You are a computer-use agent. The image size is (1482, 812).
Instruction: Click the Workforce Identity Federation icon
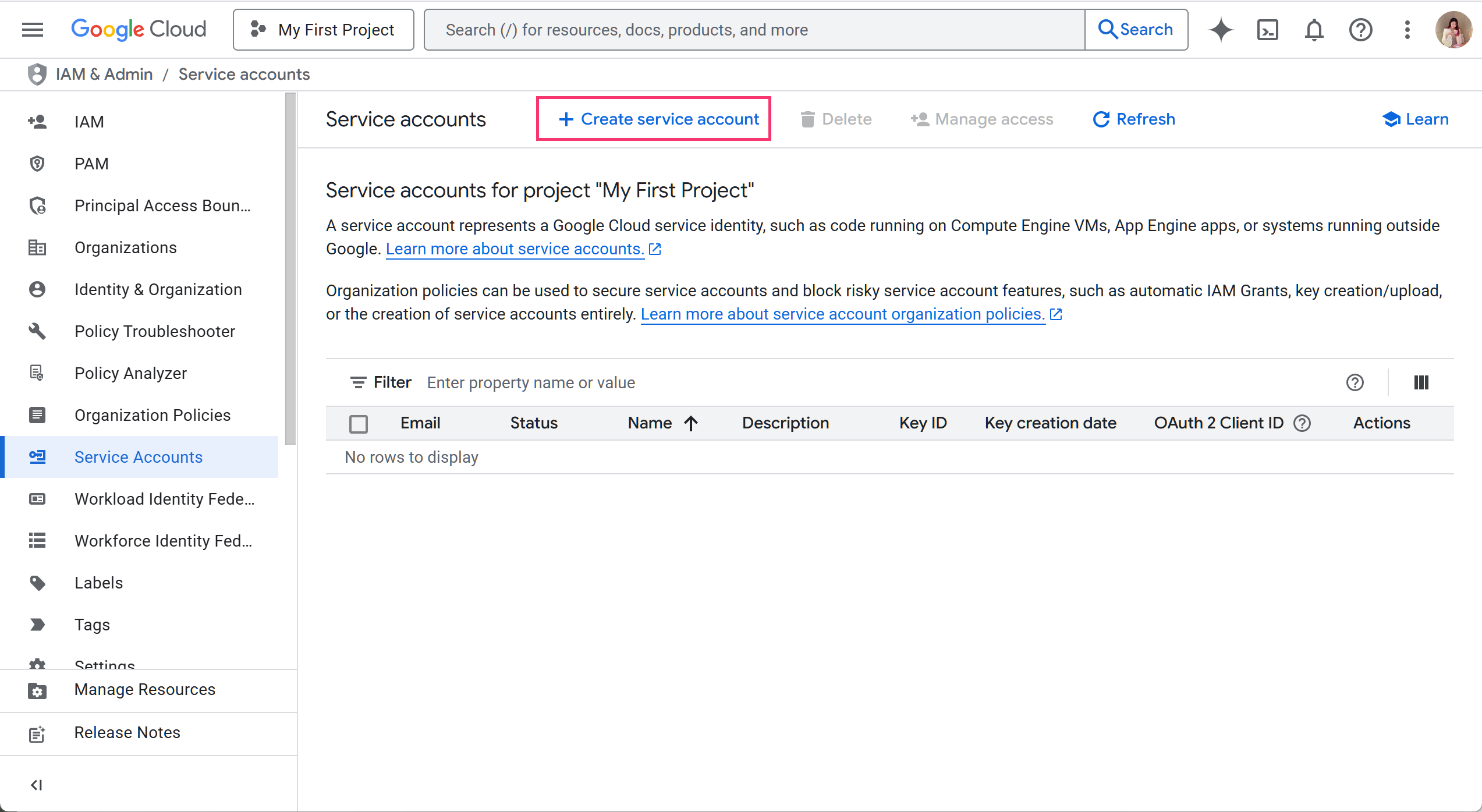(x=37, y=541)
